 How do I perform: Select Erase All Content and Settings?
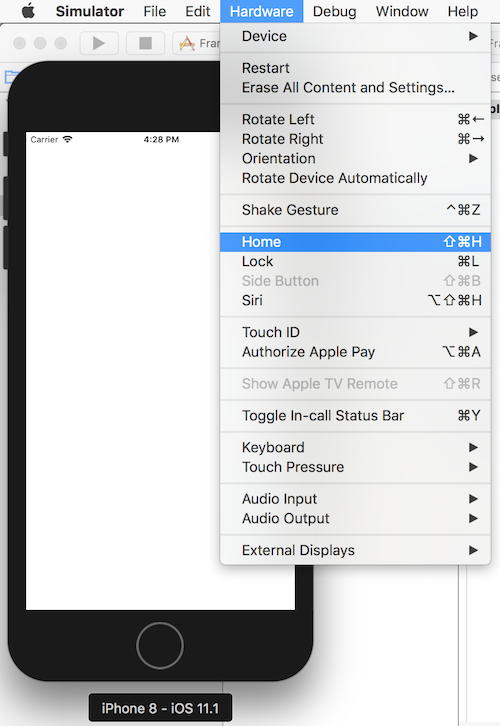355,88
